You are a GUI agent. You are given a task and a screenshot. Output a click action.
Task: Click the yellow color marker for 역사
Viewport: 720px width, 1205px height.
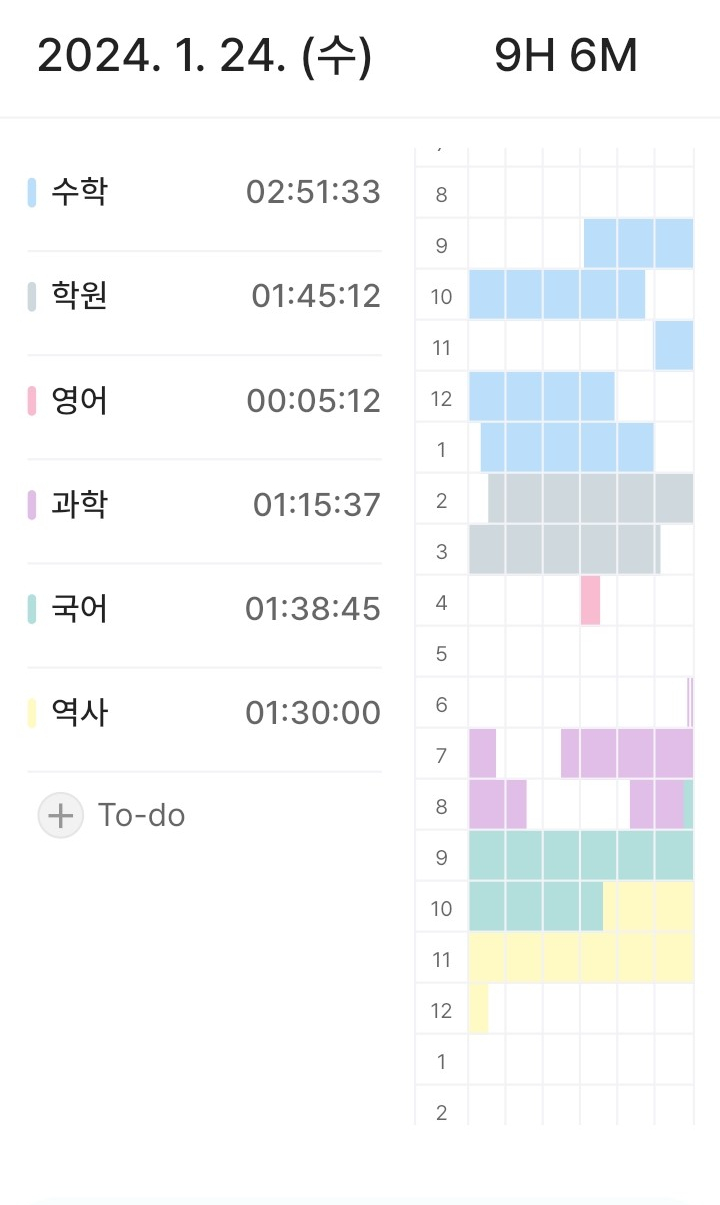[32, 713]
